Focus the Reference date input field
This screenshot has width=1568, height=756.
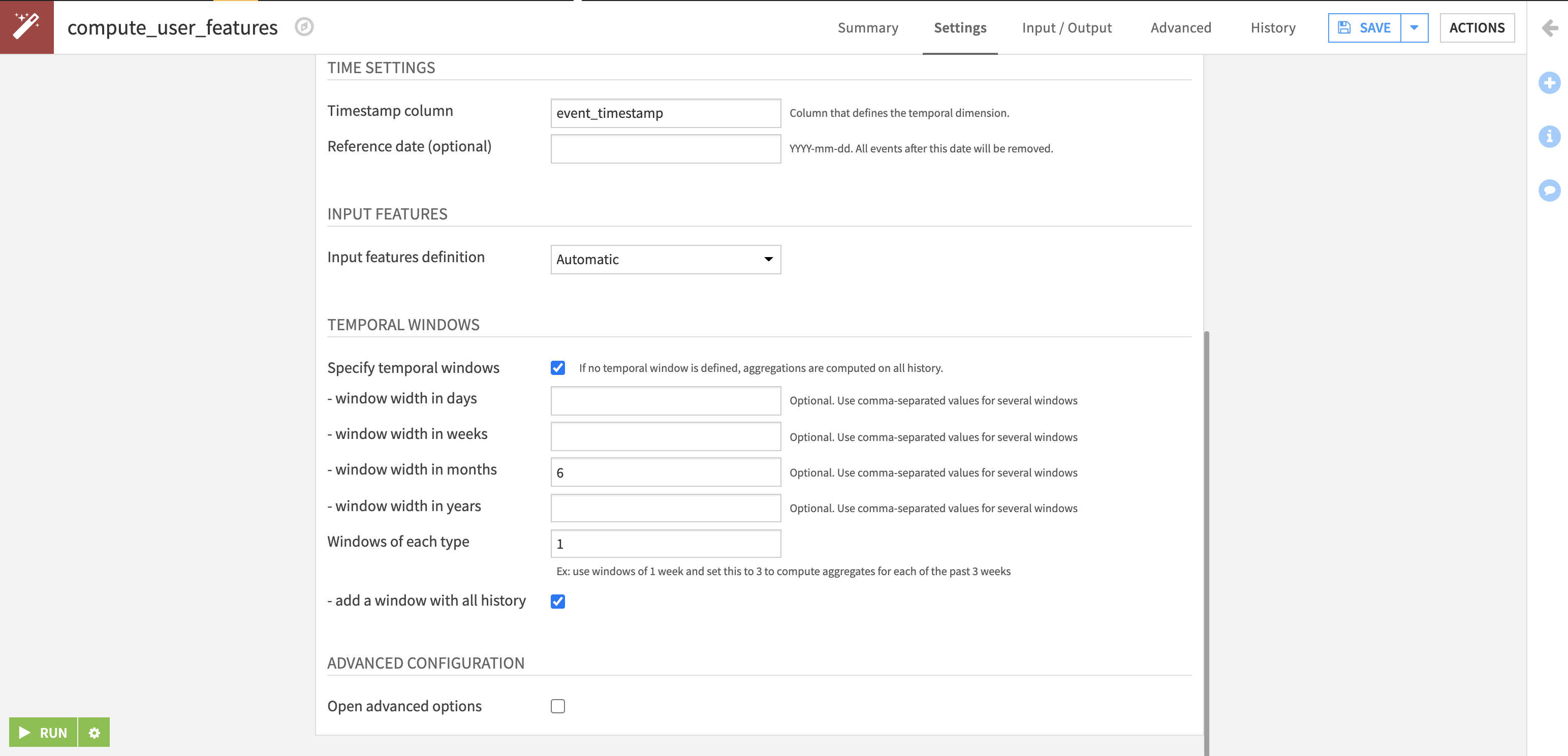[665, 149]
